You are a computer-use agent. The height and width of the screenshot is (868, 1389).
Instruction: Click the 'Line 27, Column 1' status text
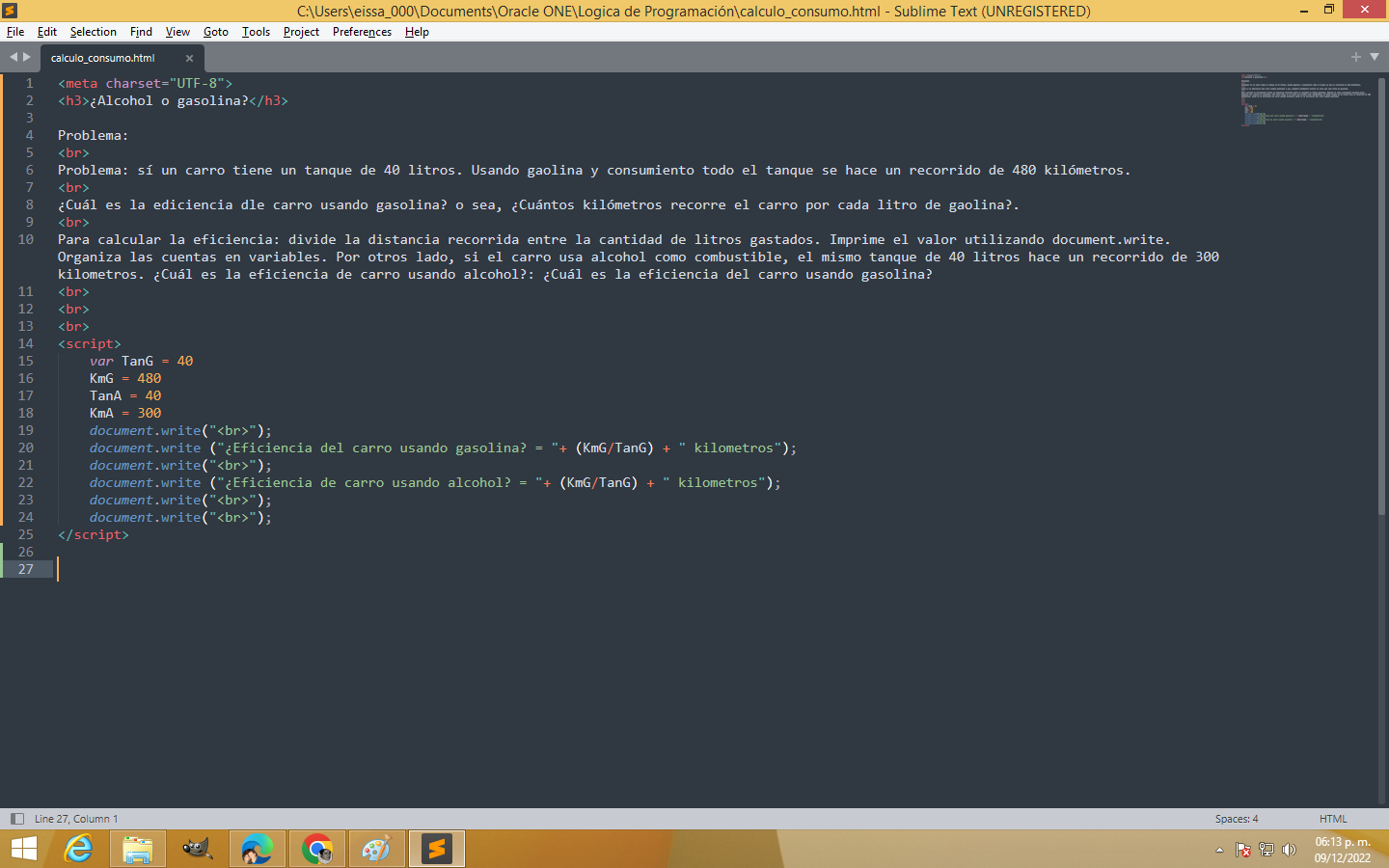[x=76, y=819]
